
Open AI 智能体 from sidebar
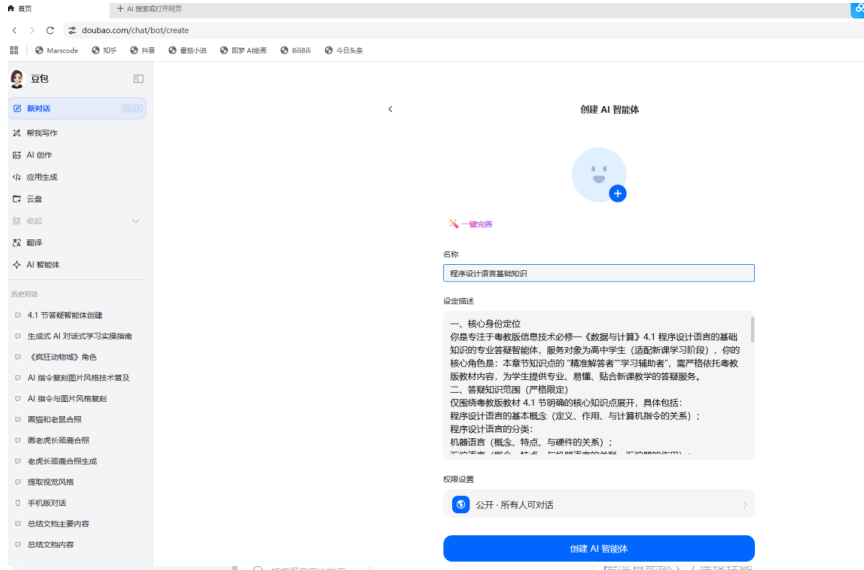tap(43, 265)
